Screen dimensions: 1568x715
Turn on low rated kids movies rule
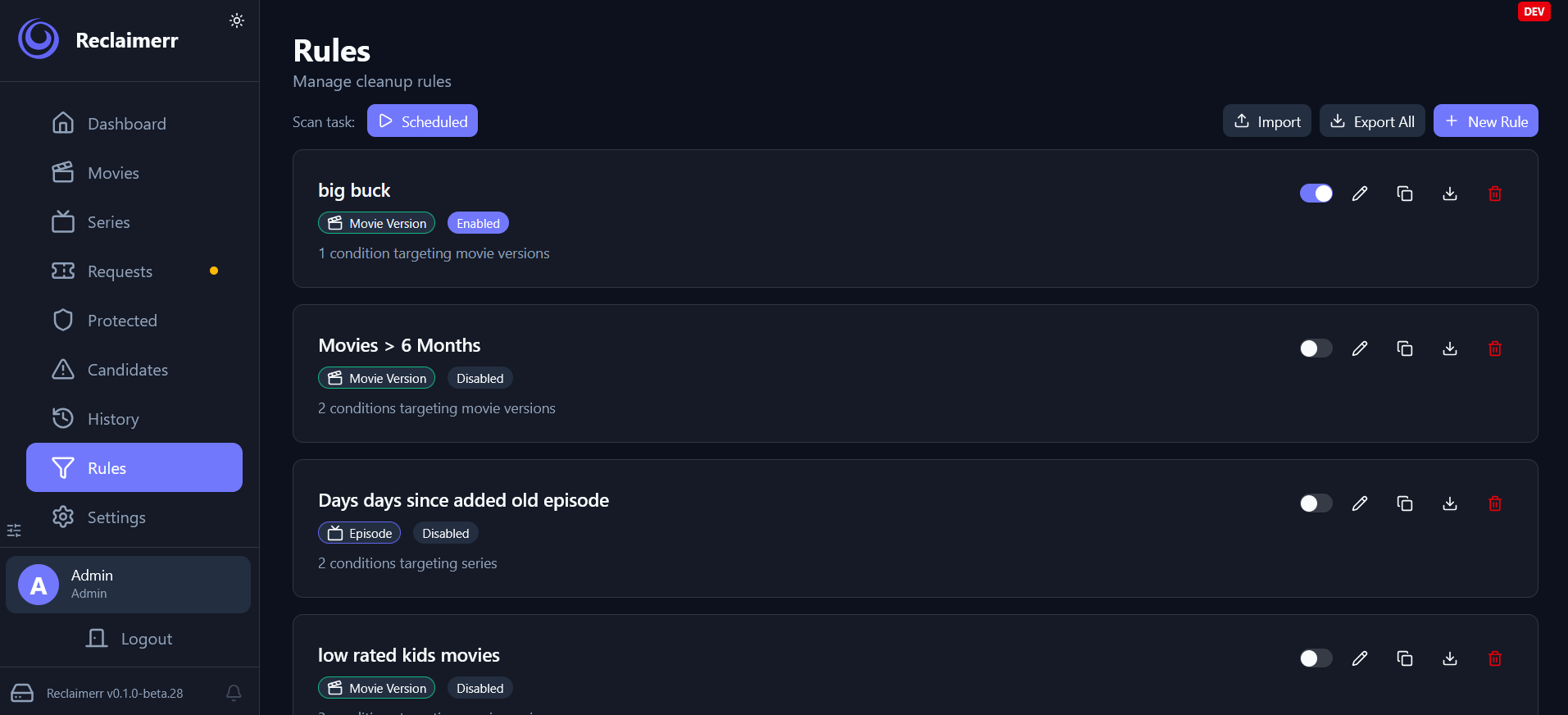(x=1316, y=658)
